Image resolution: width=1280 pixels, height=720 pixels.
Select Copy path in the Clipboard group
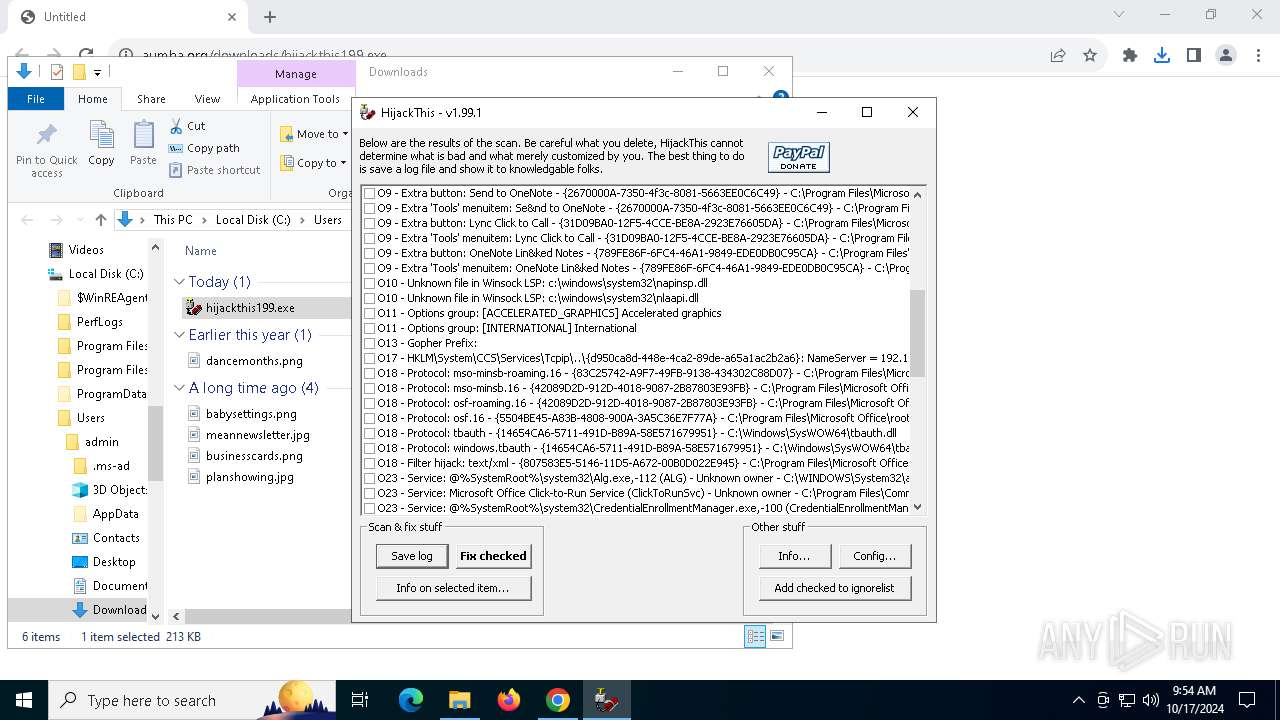(x=205, y=148)
